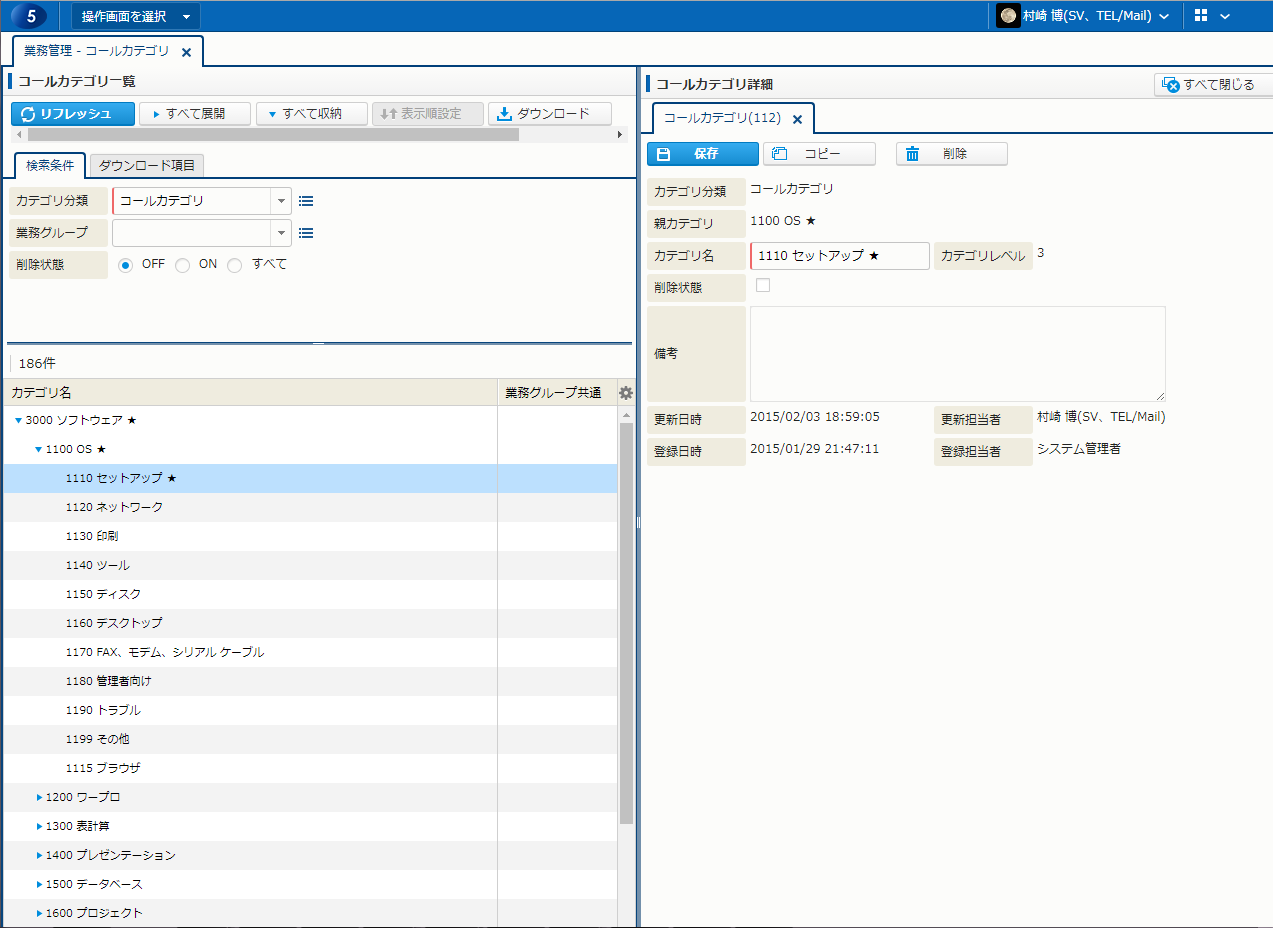Switch to the ダウンロード項目 tab

[146, 165]
